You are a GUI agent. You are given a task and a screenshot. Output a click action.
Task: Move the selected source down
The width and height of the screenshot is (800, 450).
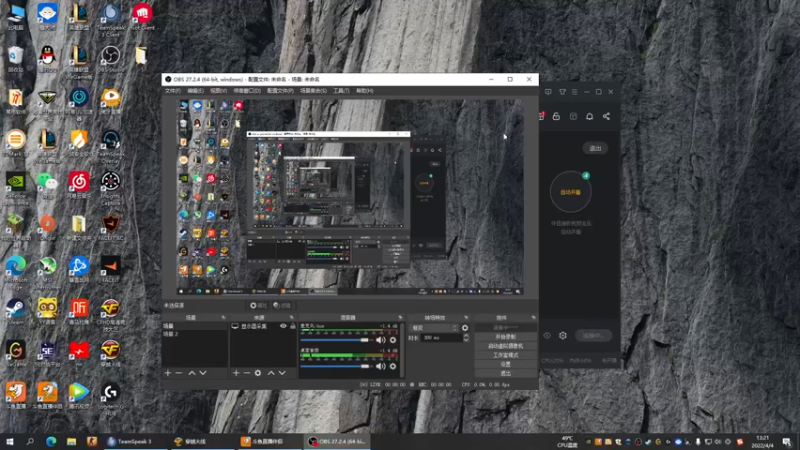(x=283, y=373)
